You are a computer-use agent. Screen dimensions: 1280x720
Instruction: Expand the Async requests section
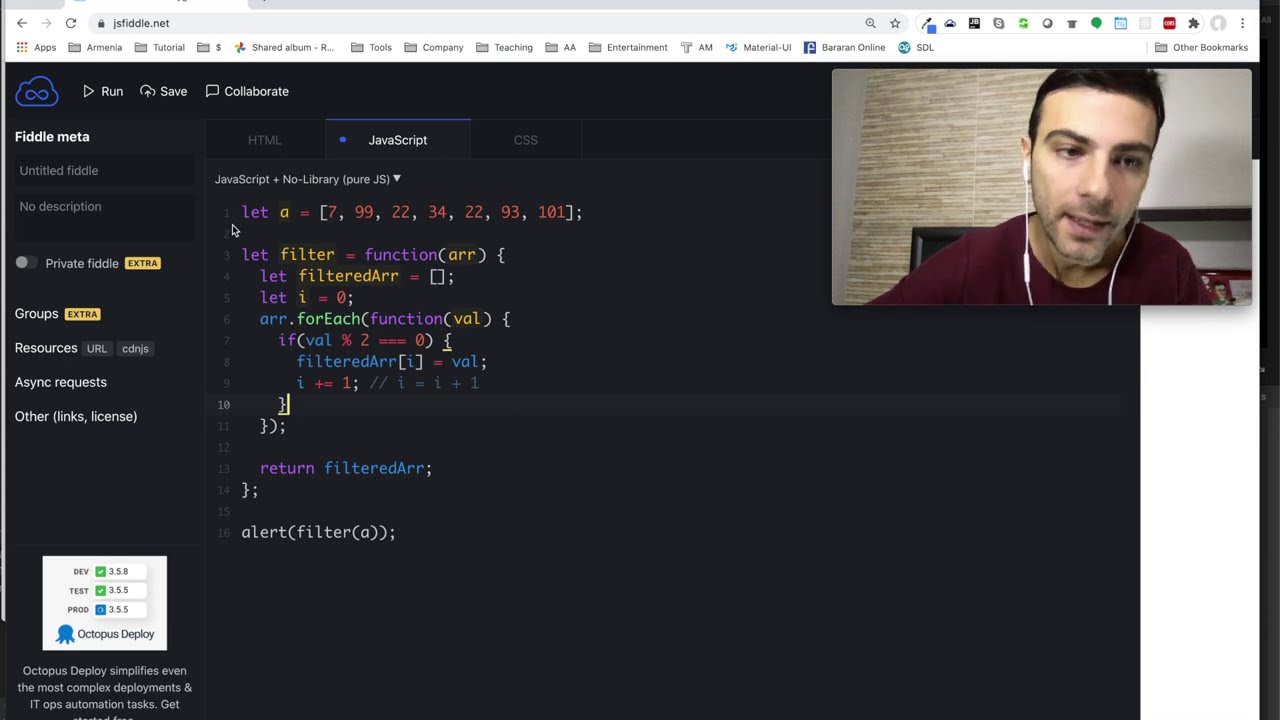click(61, 382)
